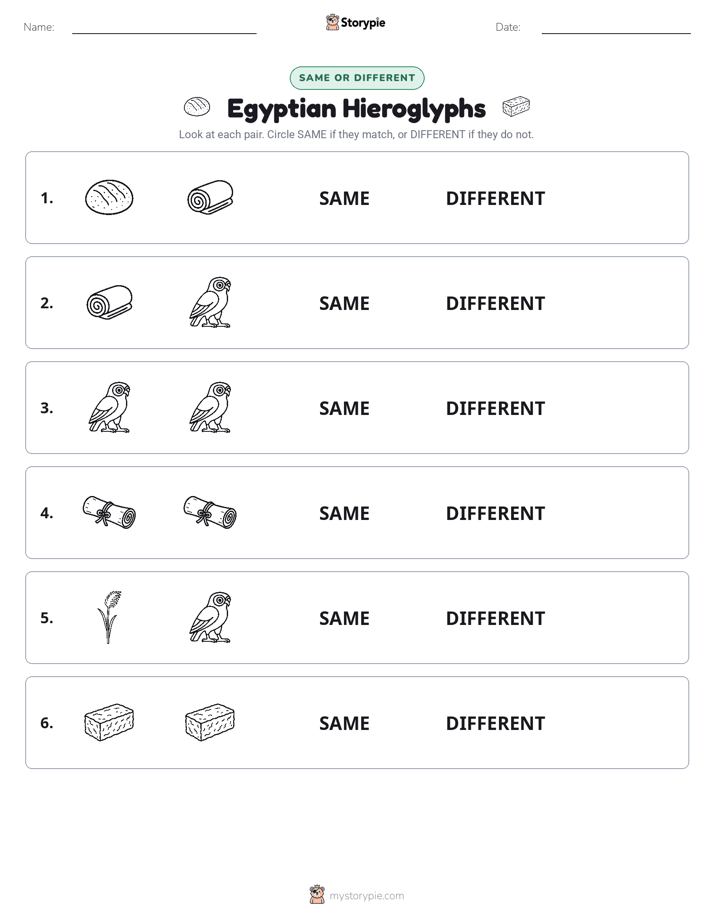Screen dimensions: 714x924
Task: Click the bread loaf icon in row 1
Action: [x=109, y=197]
